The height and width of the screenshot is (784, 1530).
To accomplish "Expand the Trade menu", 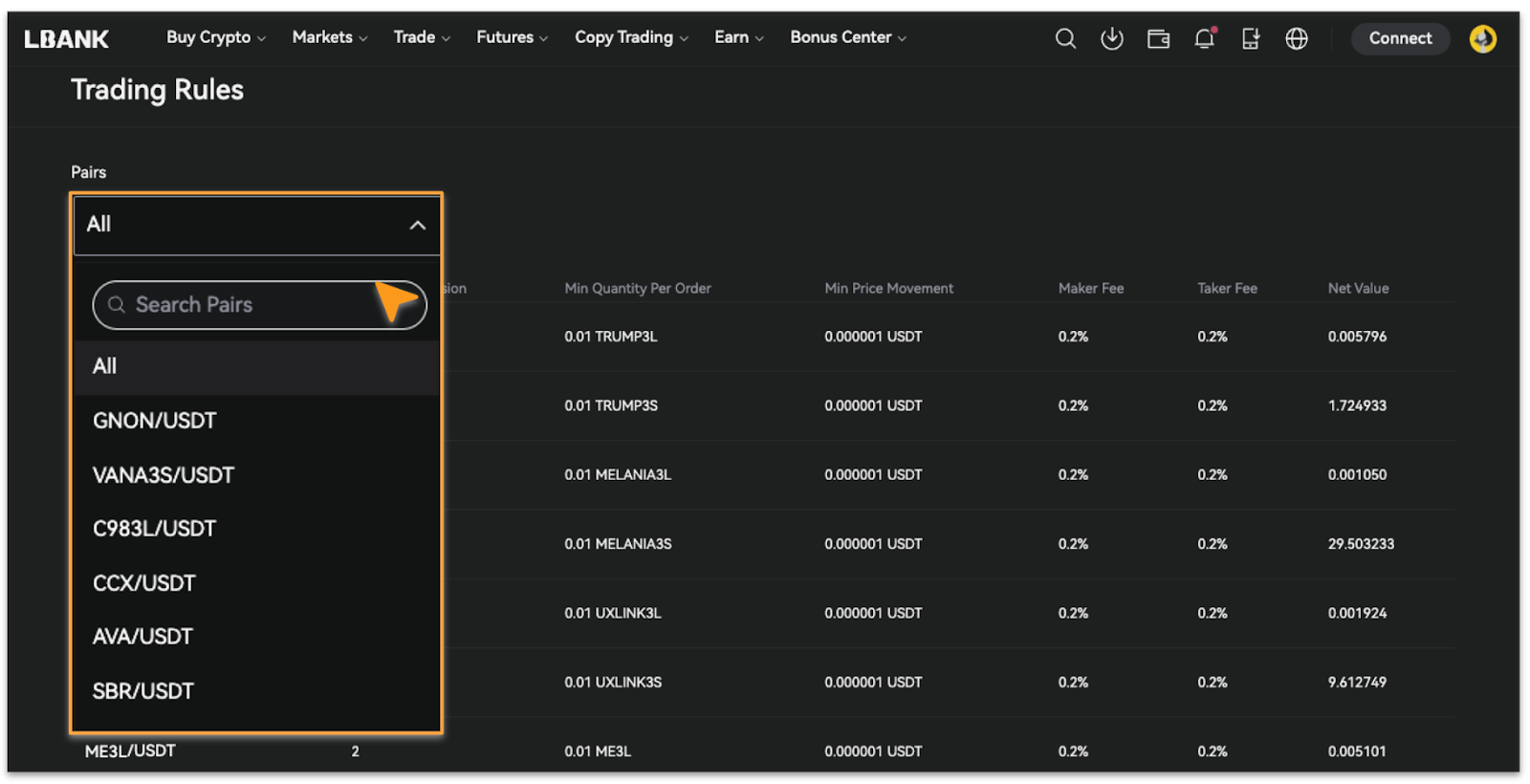I will pos(422,37).
